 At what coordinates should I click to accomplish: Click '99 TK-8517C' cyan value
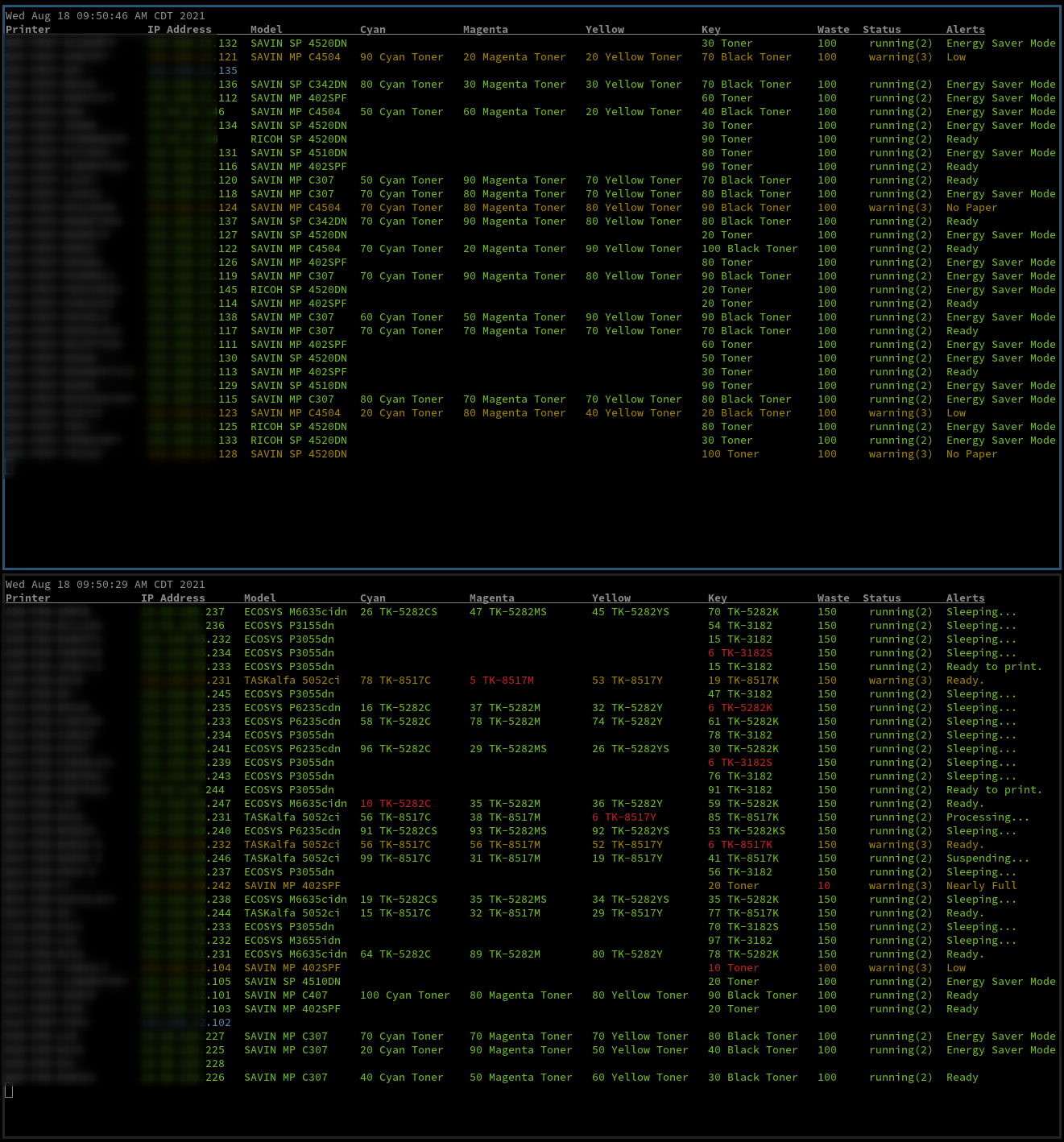395,859
